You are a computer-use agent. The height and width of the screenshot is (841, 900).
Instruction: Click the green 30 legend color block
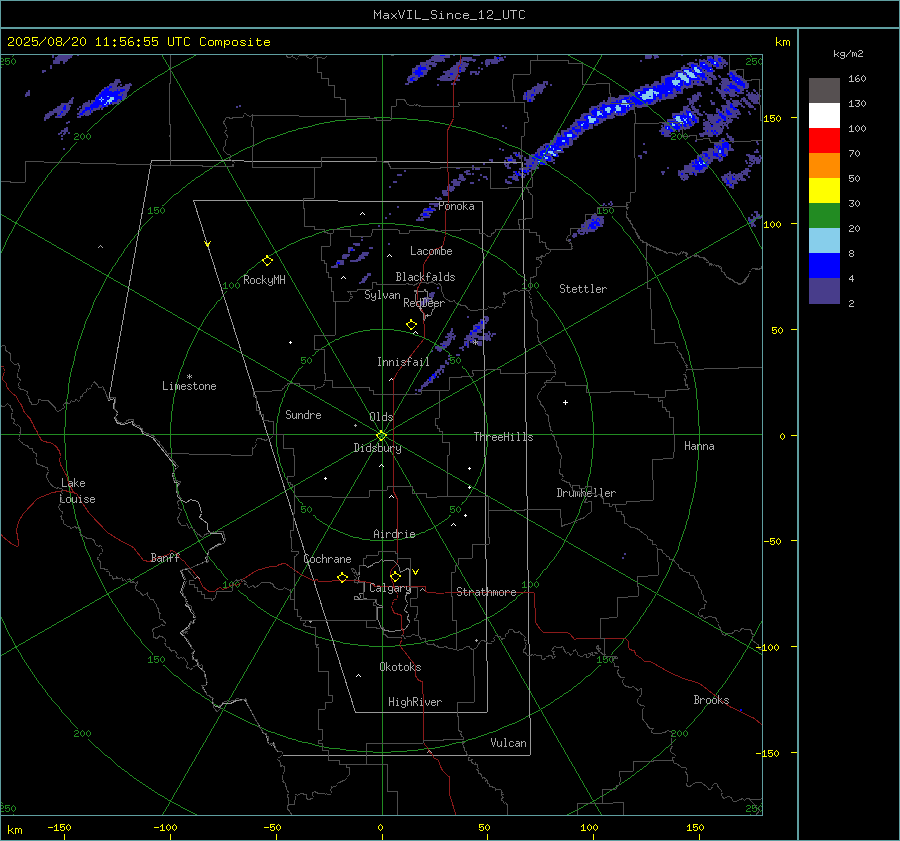pos(824,215)
